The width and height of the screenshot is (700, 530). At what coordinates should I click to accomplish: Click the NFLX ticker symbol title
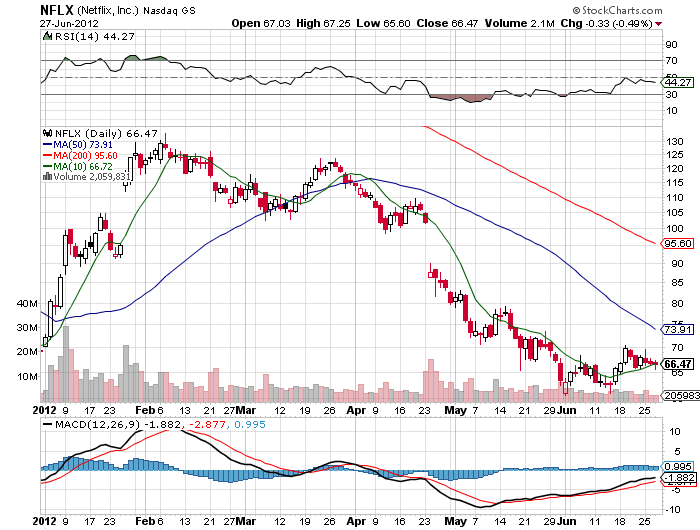(57, 10)
